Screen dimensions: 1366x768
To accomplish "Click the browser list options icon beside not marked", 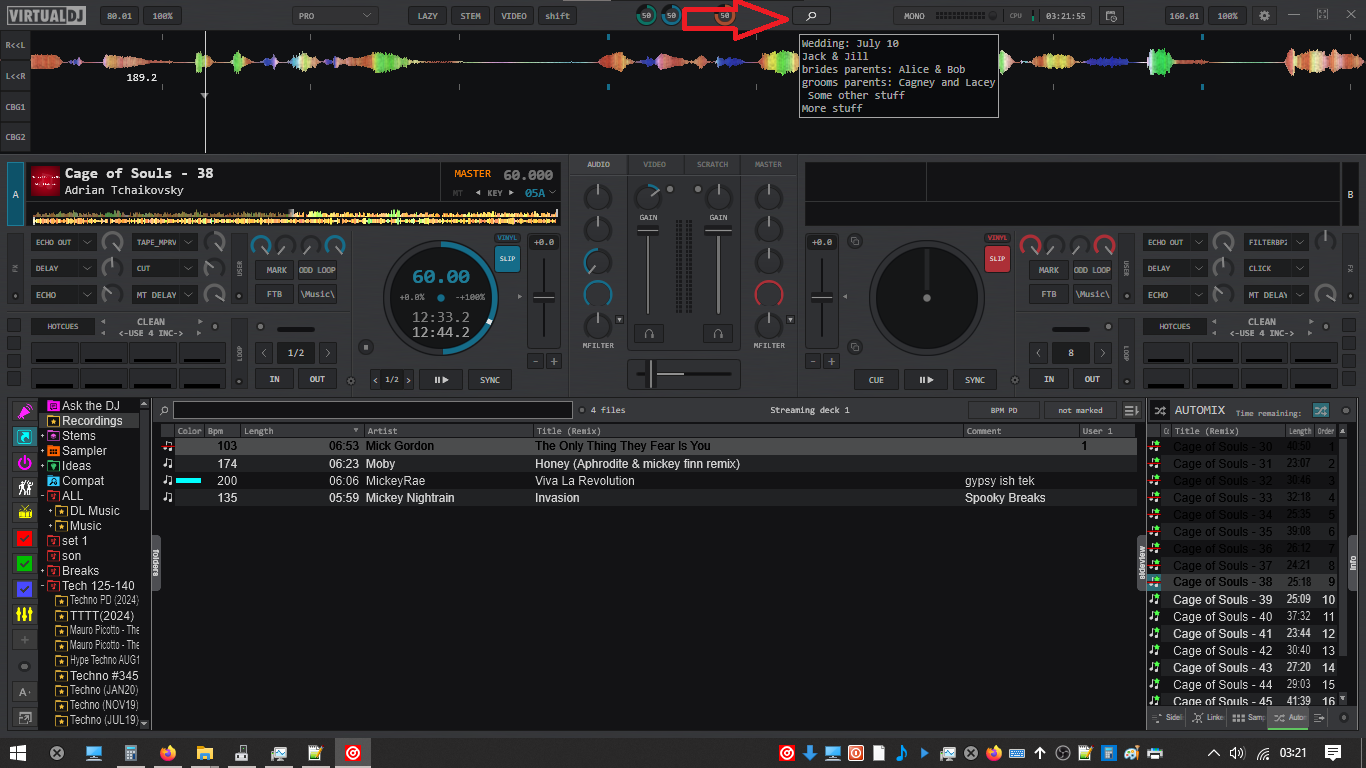I will click(1131, 410).
